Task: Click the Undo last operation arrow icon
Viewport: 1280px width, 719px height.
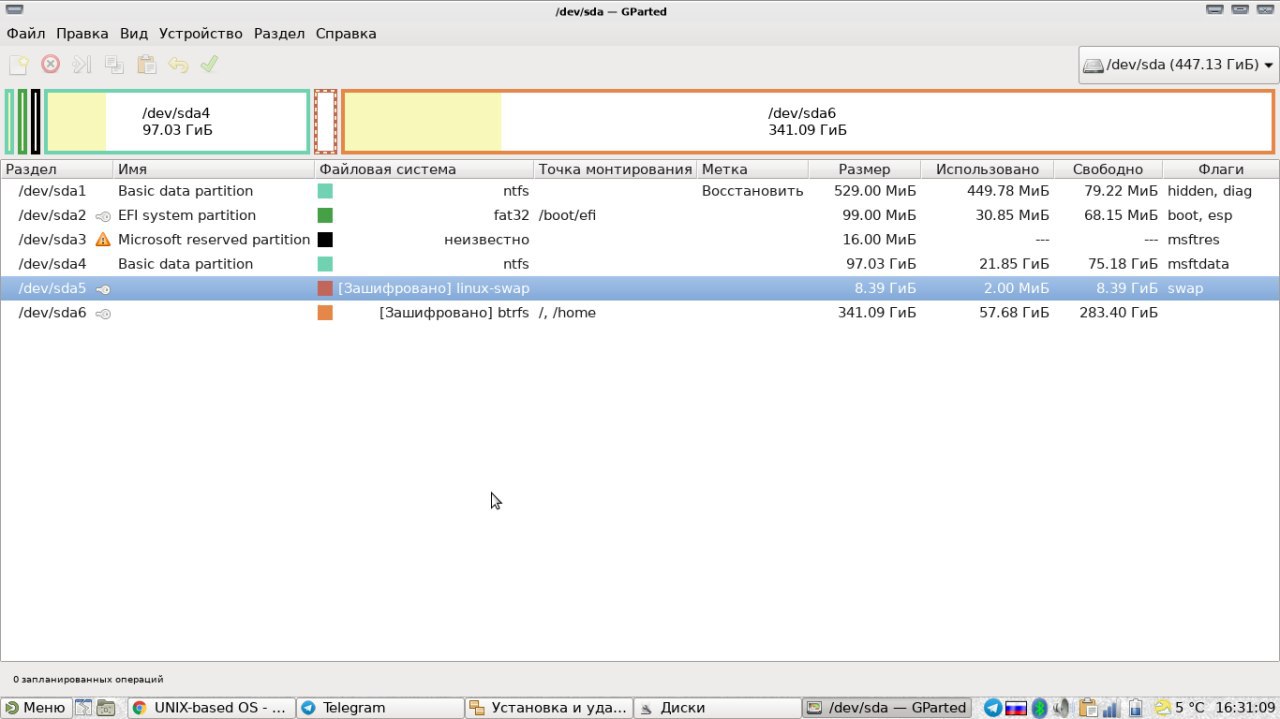Action: click(x=178, y=65)
